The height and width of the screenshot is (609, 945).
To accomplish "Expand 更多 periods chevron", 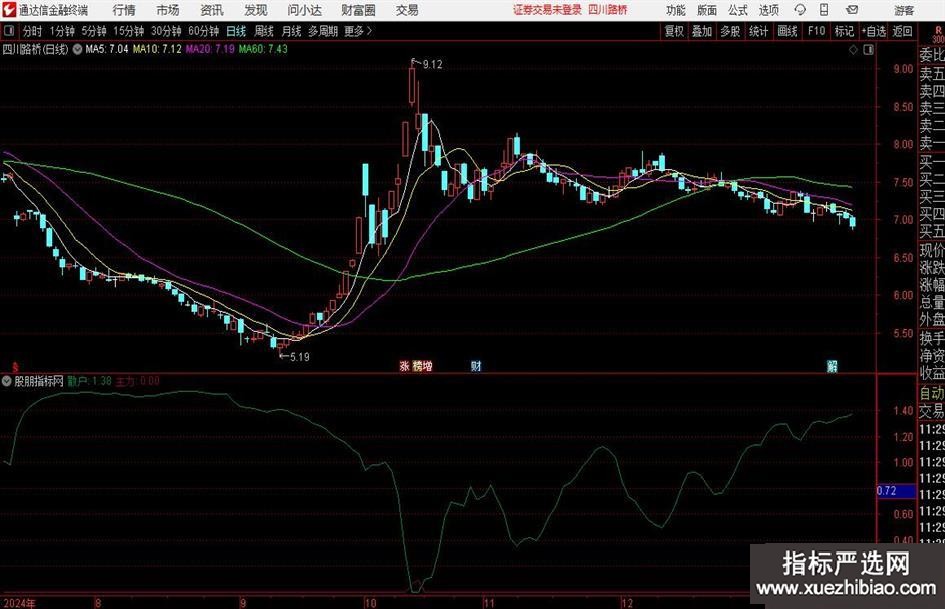I will tap(369, 31).
